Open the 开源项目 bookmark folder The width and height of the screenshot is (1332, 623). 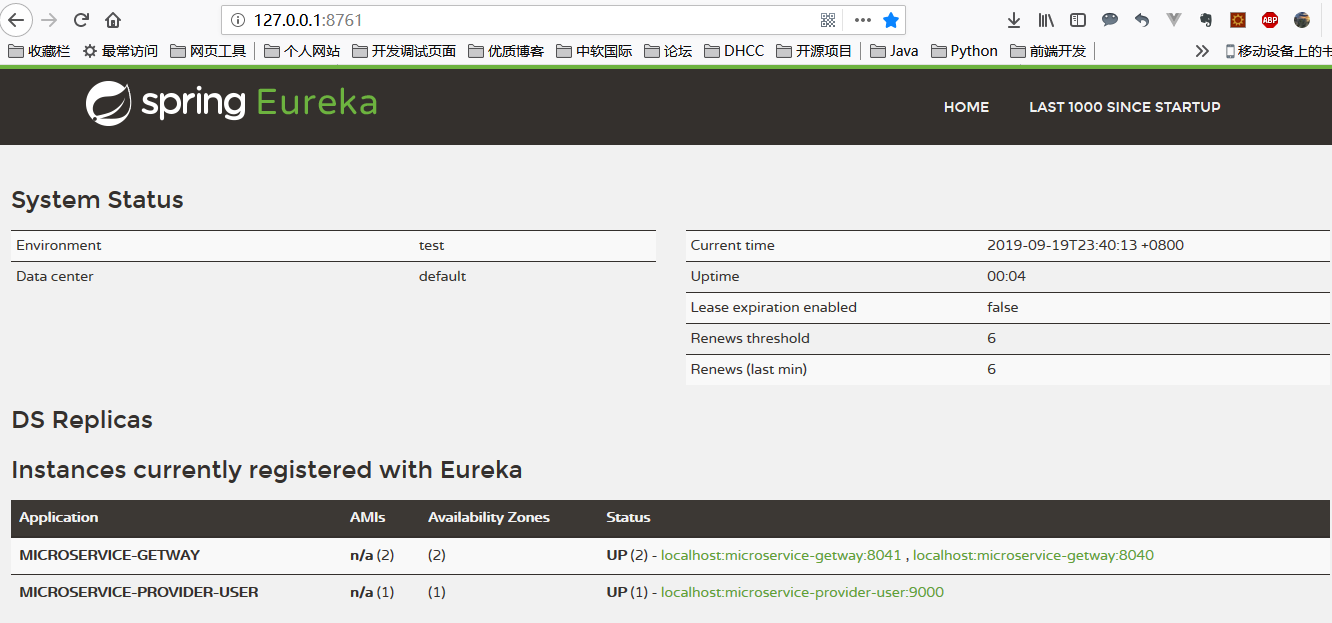click(814, 51)
